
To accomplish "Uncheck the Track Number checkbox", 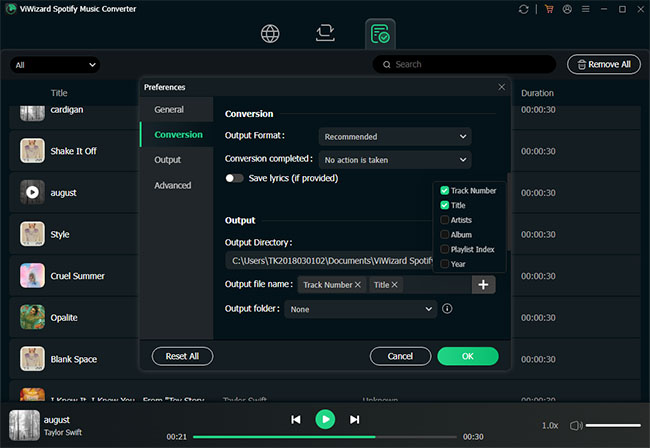I will [444, 191].
